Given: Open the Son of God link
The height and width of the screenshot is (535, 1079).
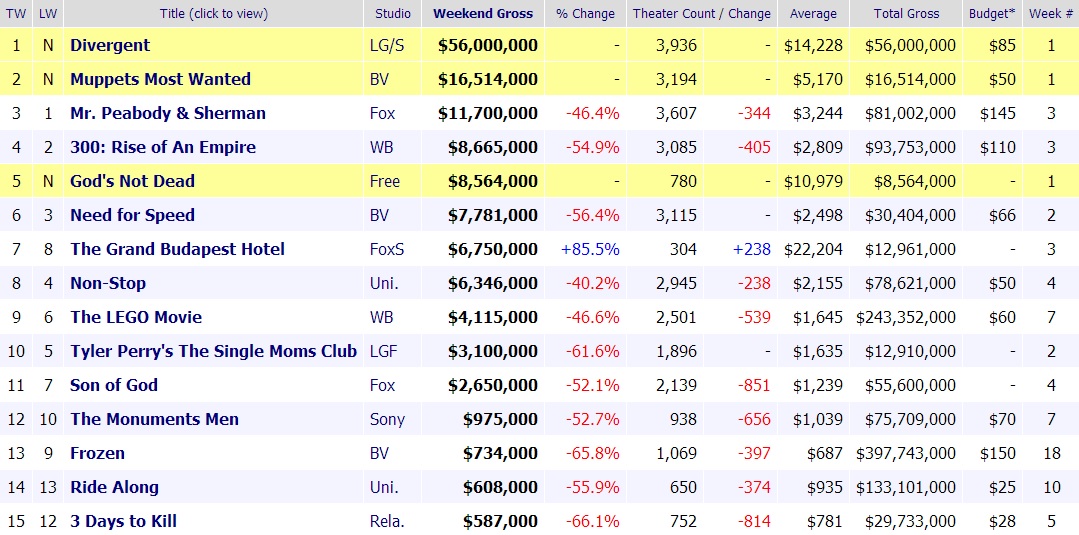Looking at the screenshot, I should coord(114,385).
